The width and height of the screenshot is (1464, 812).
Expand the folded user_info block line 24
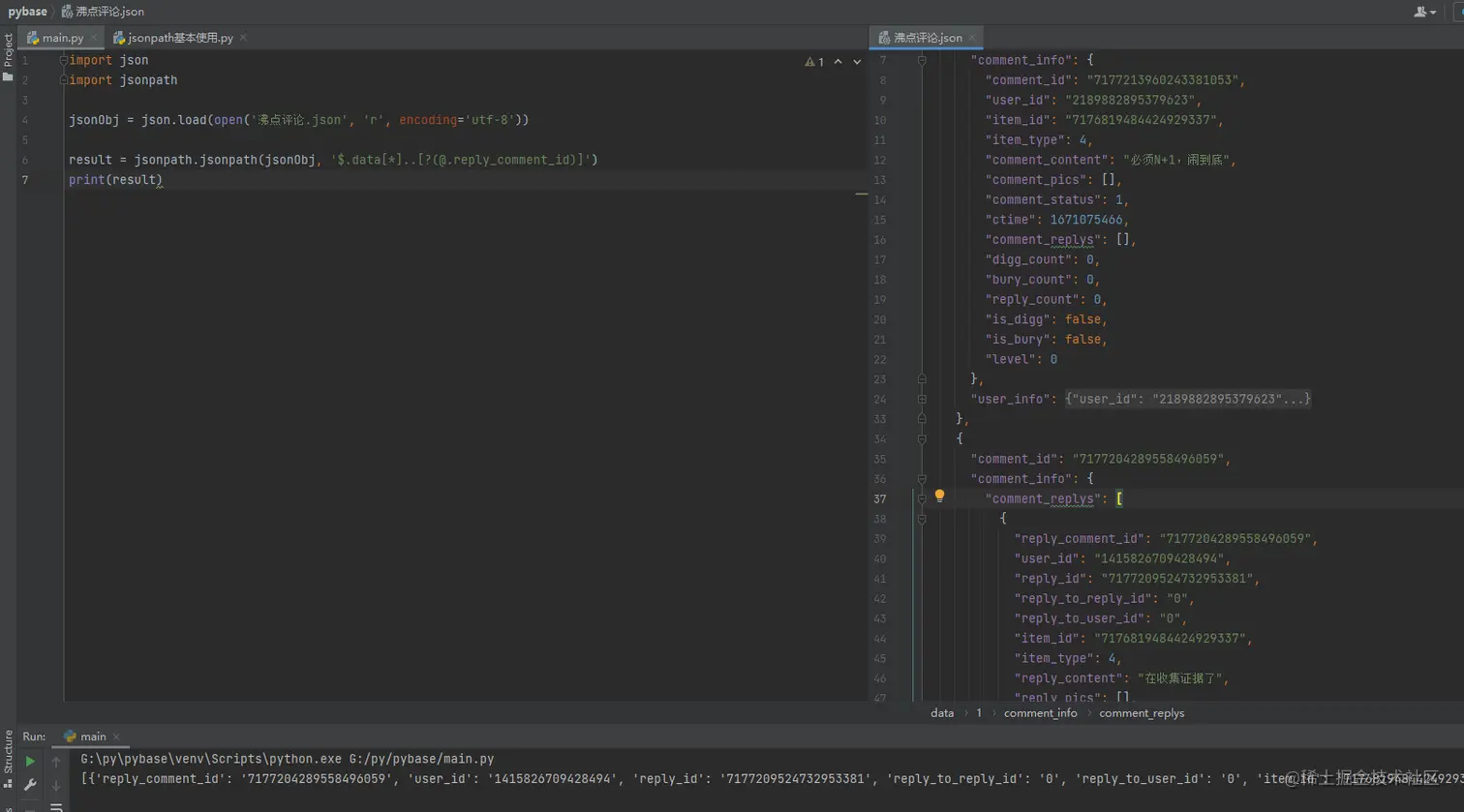pos(922,399)
